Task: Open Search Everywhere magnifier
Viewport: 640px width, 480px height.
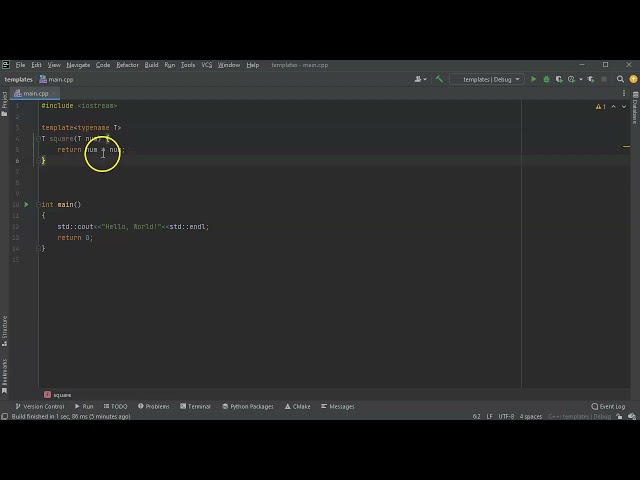Action: 620,79
